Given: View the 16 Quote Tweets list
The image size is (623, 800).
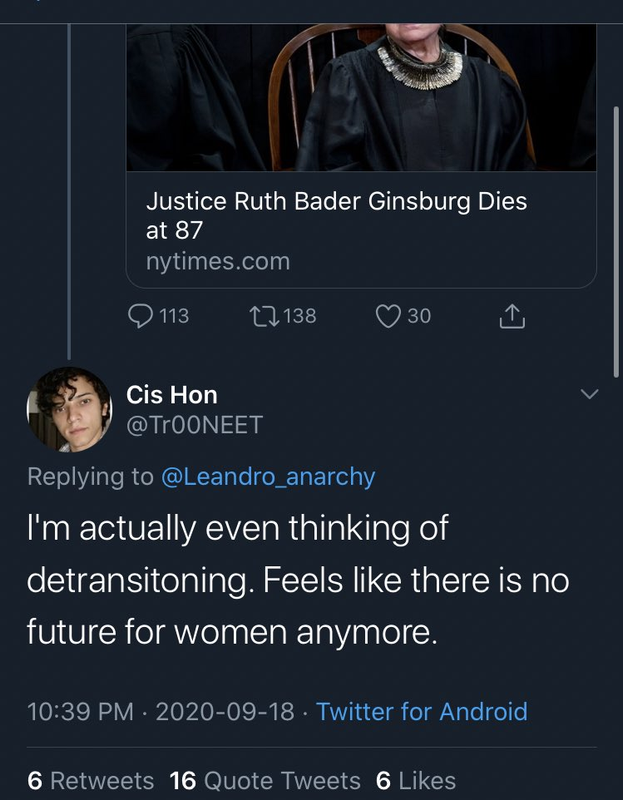Looking at the screenshot, I should click(x=265, y=781).
